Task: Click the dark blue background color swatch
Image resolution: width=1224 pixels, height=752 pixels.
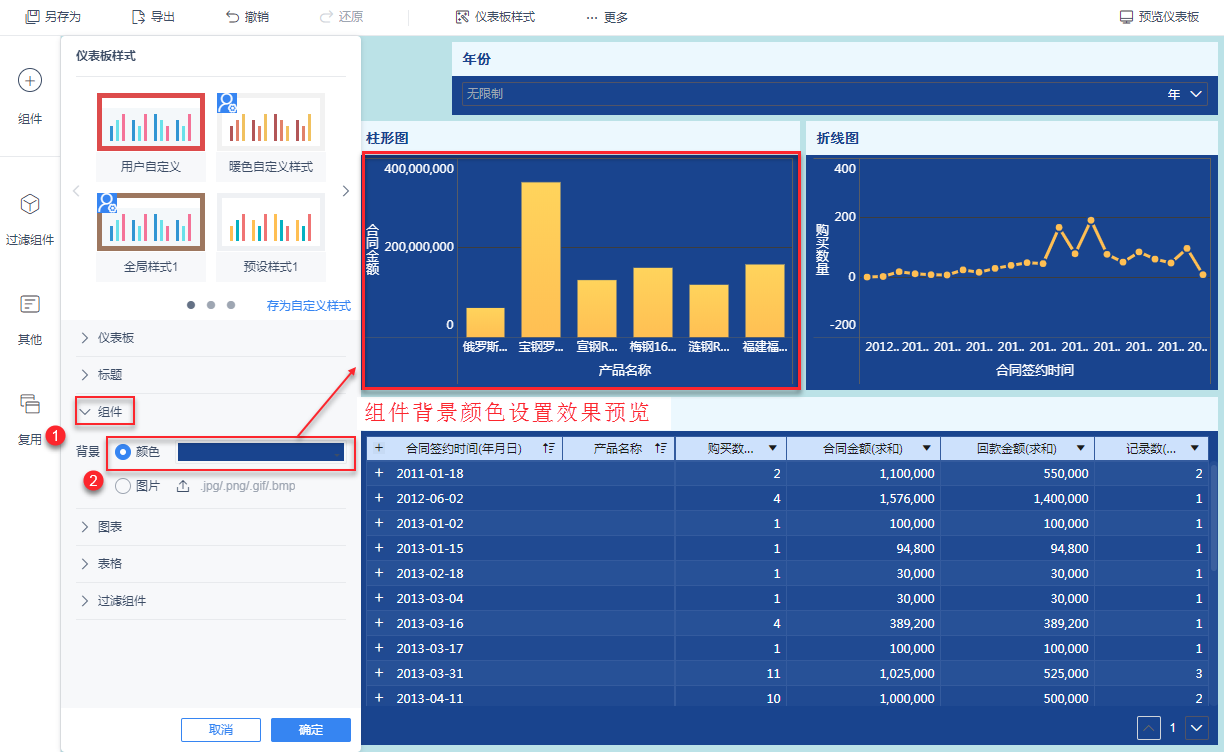Action: [260, 452]
